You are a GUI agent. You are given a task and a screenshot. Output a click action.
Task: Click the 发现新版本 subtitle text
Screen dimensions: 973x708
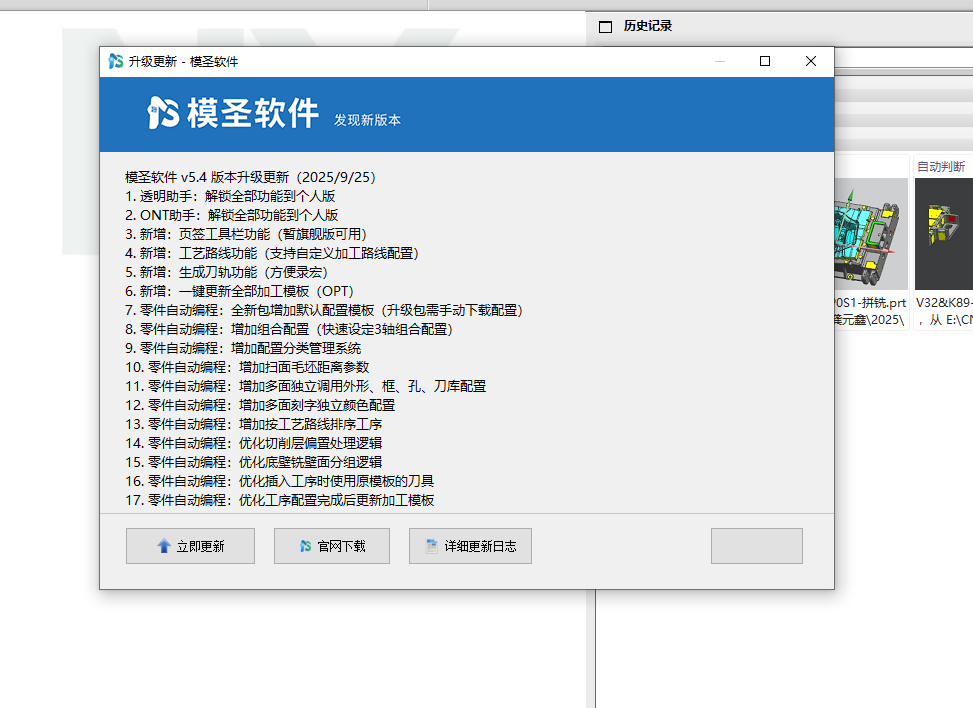point(367,120)
